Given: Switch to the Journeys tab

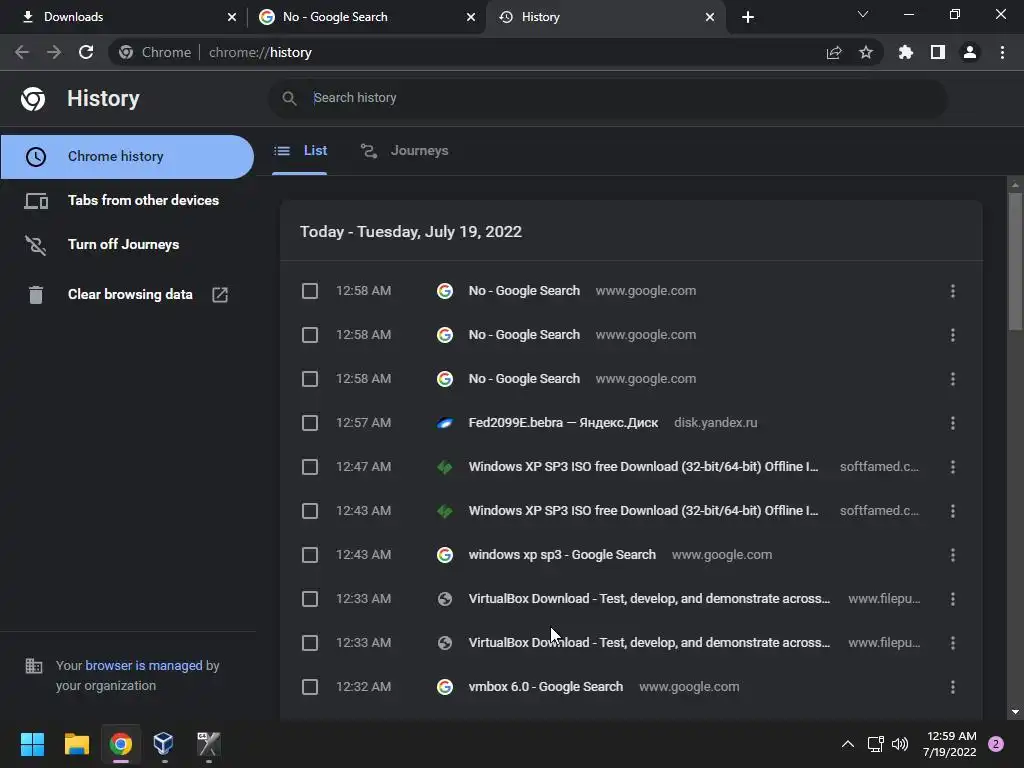Looking at the screenshot, I should 405,151.
